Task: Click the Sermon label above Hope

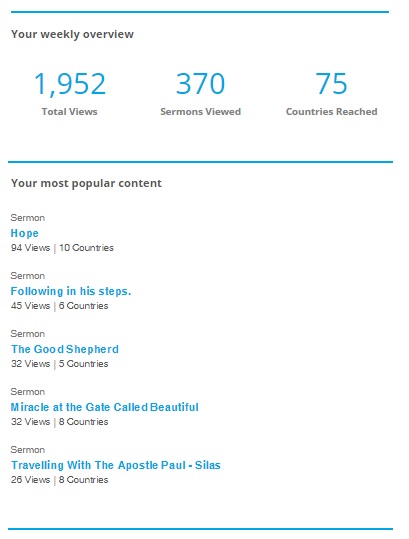Action: (27, 218)
